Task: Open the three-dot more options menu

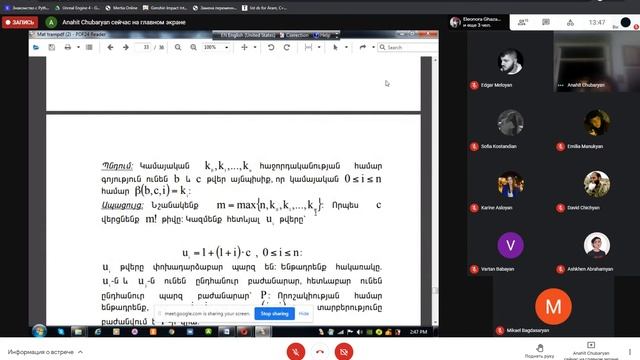Action: pos(630,351)
